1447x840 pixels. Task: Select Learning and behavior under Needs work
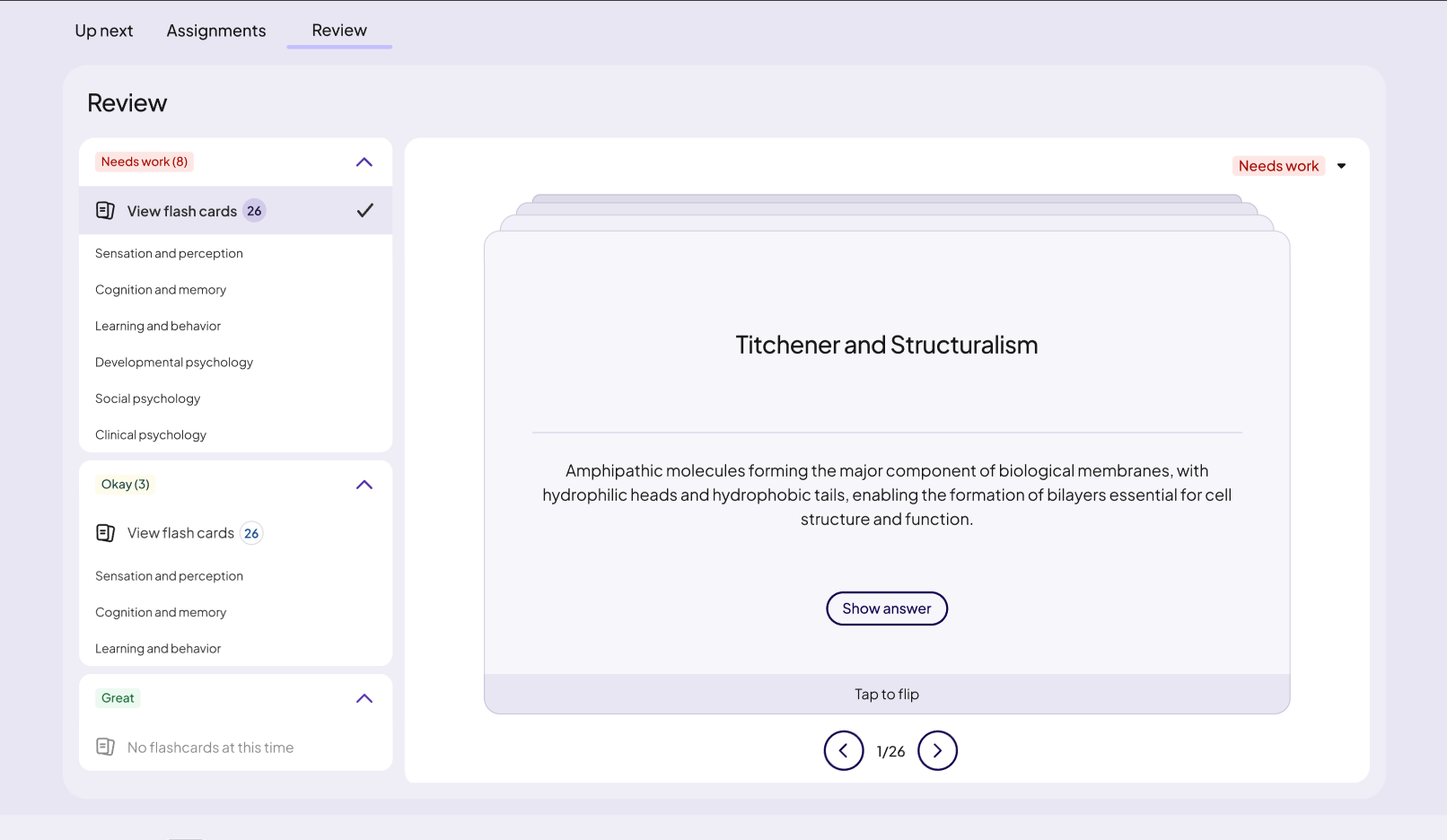pos(158,326)
